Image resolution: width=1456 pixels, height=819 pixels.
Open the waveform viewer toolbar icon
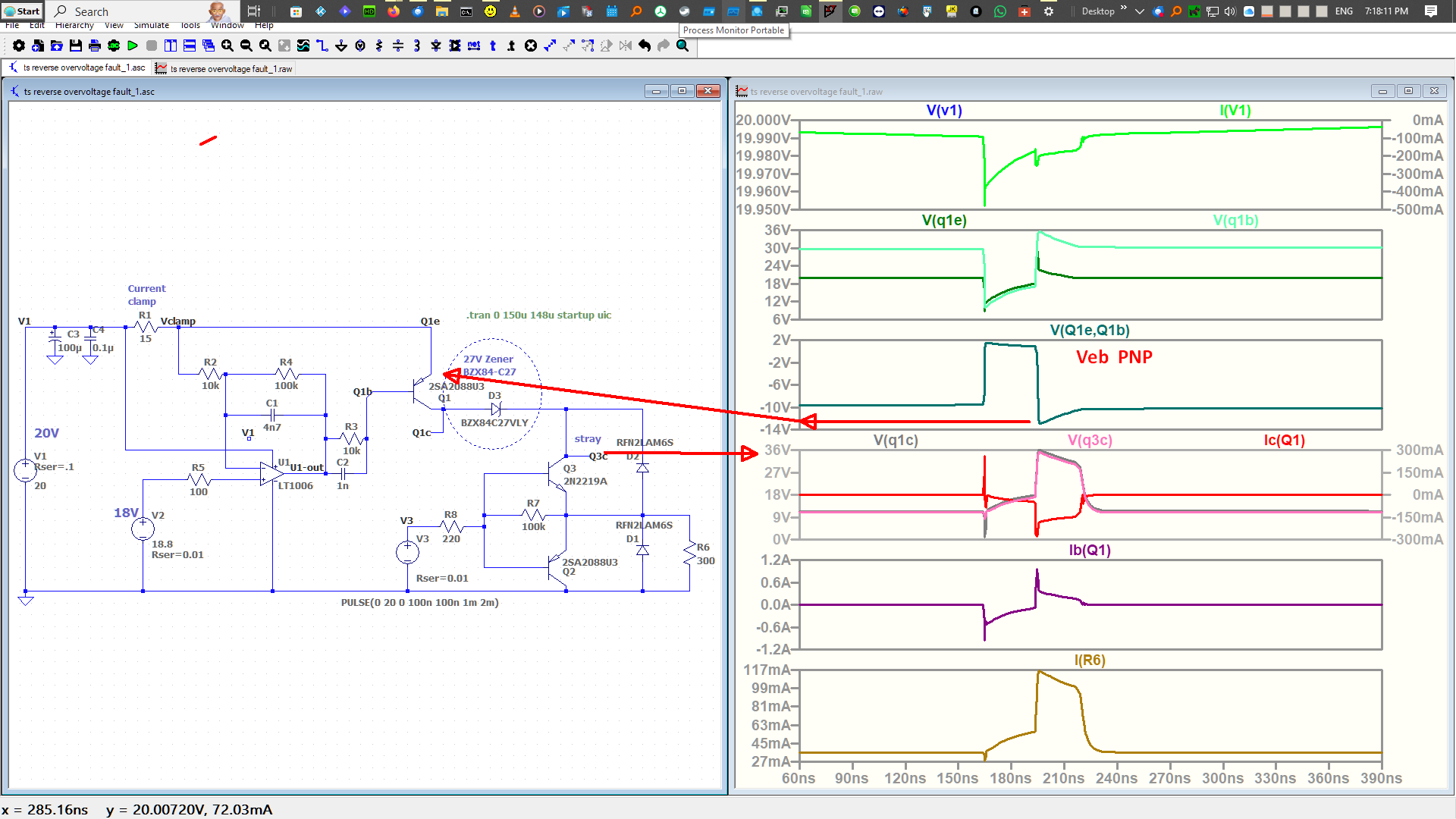303,45
